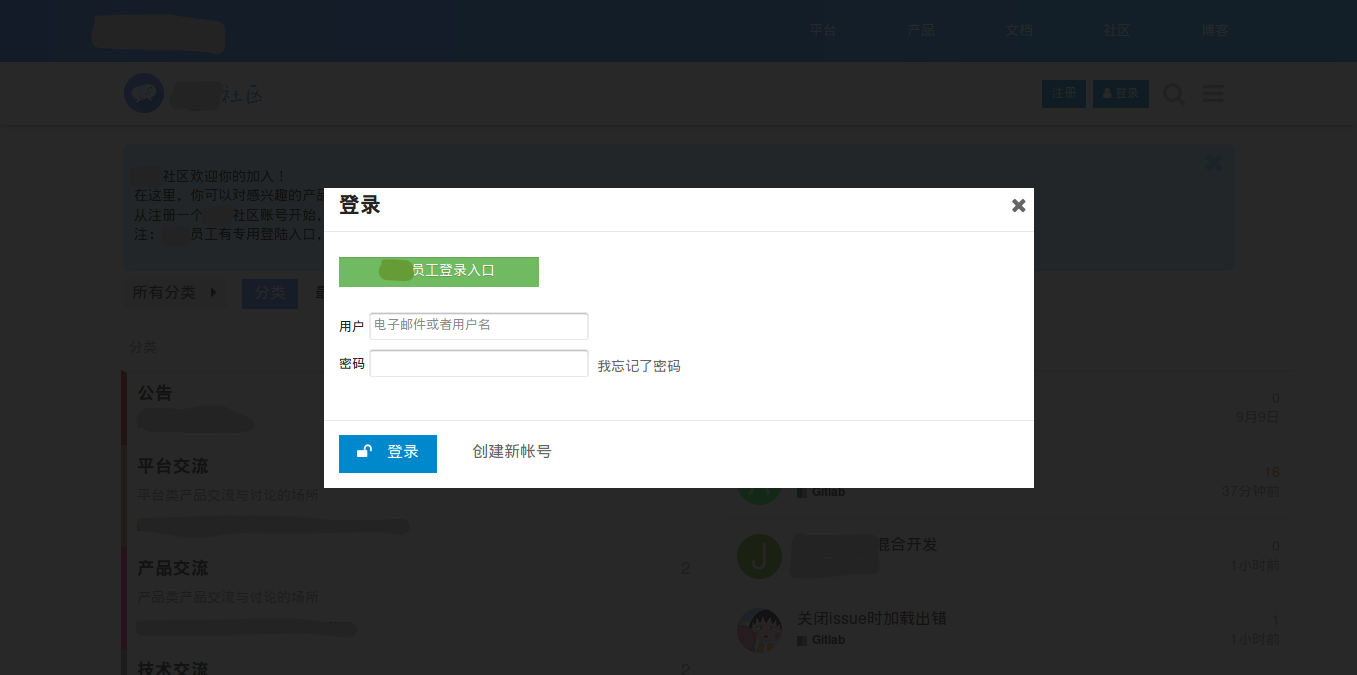Image resolution: width=1357 pixels, height=675 pixels.
Task: Open the 产品 navigation item
Action: tap(921, 30)
